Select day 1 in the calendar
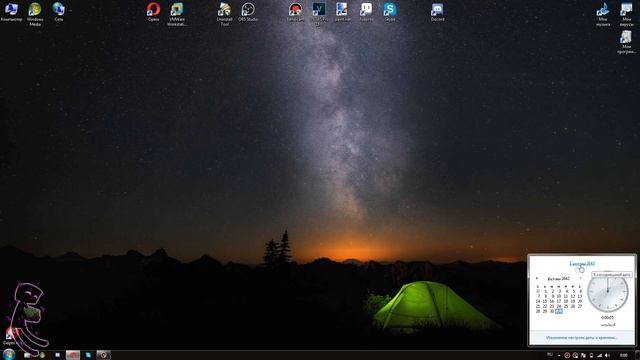Screen dimensions: 640x360 (545, 291)
